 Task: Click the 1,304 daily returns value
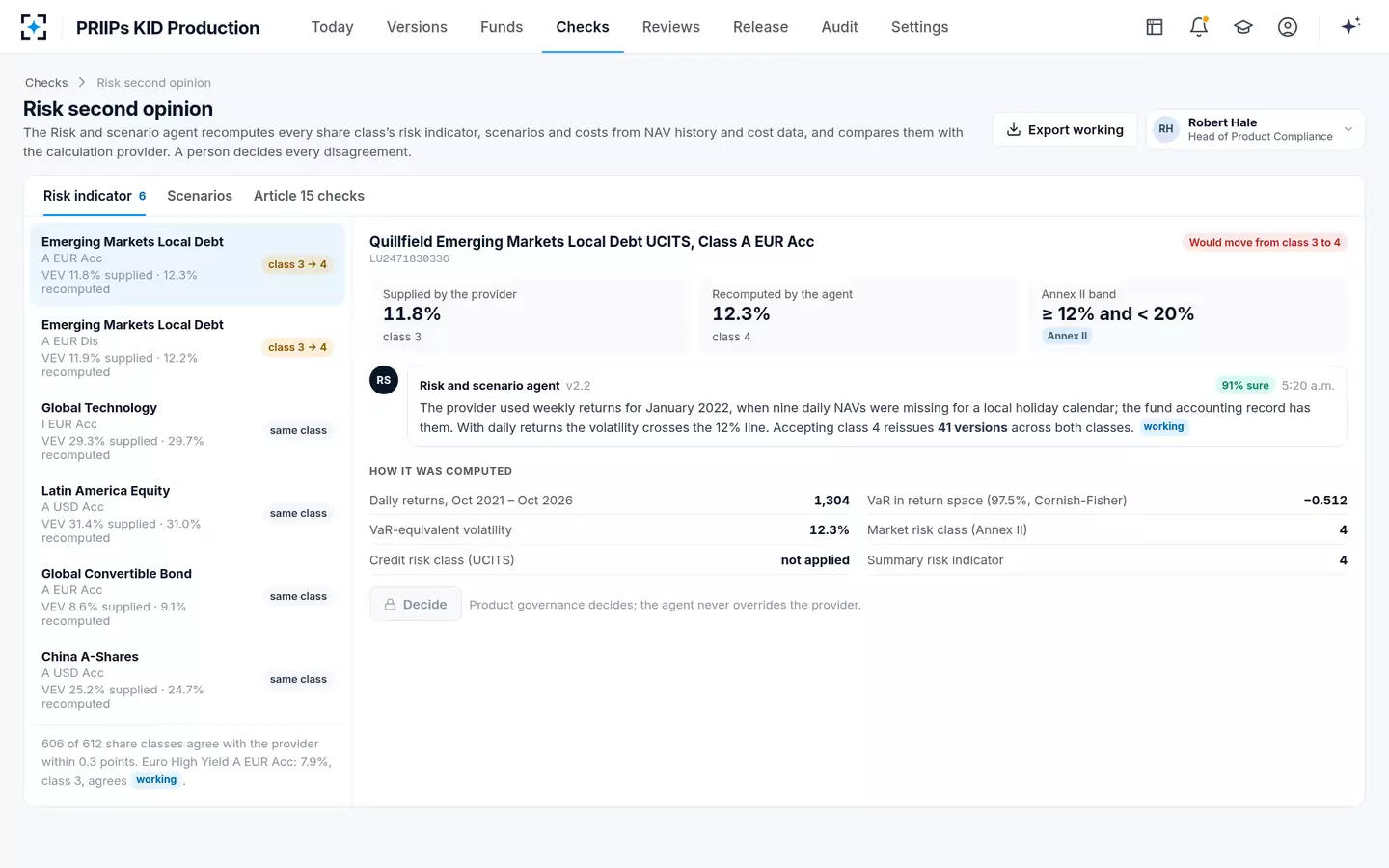[x=831, y=501]
